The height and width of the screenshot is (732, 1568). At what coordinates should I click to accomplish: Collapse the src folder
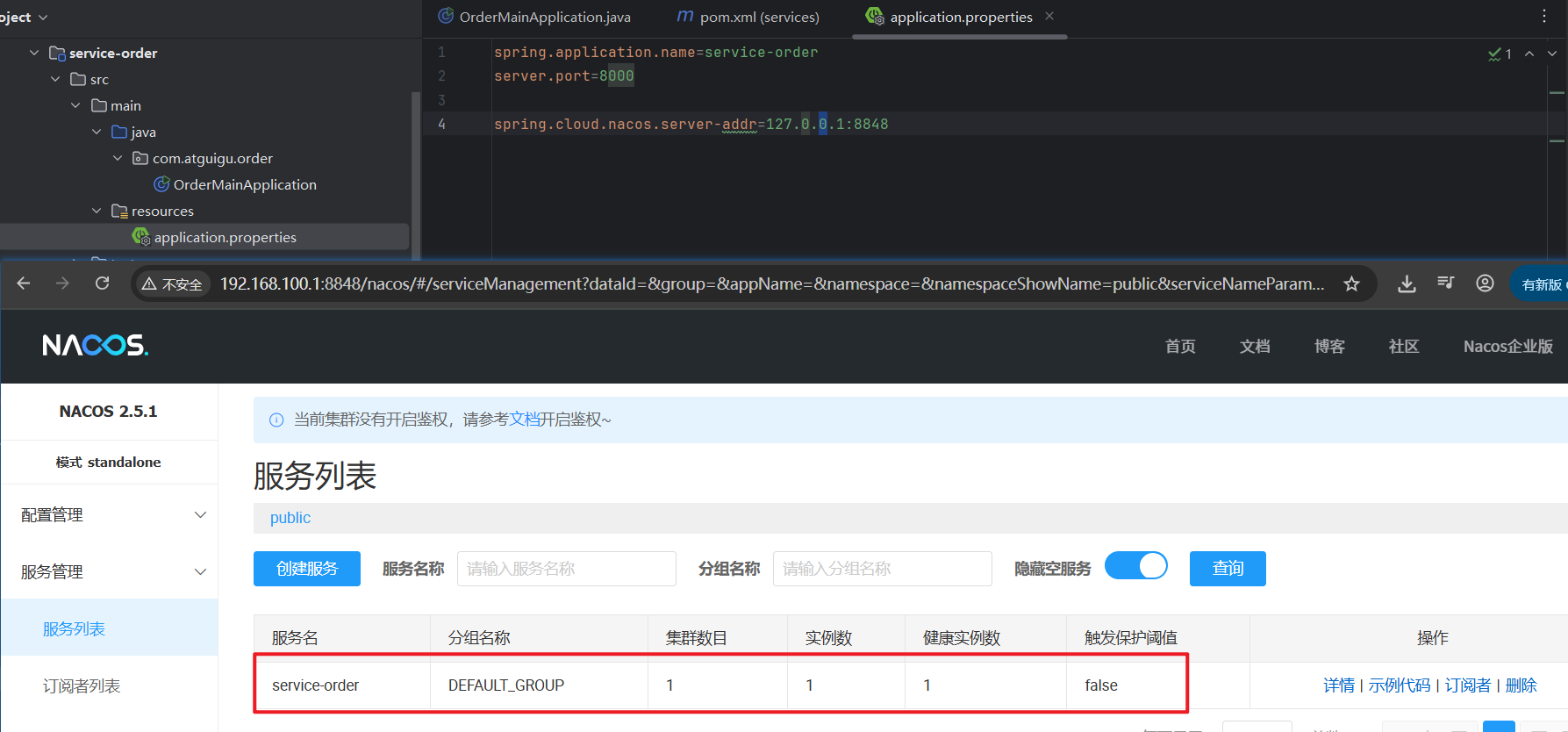click(x=55, y=79)
